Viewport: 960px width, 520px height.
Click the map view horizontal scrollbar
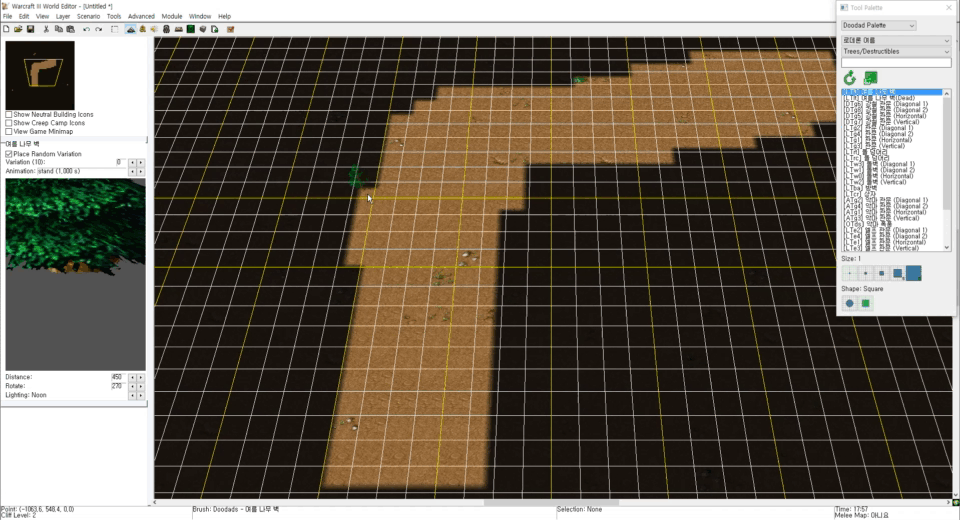(x=551, y=503)
